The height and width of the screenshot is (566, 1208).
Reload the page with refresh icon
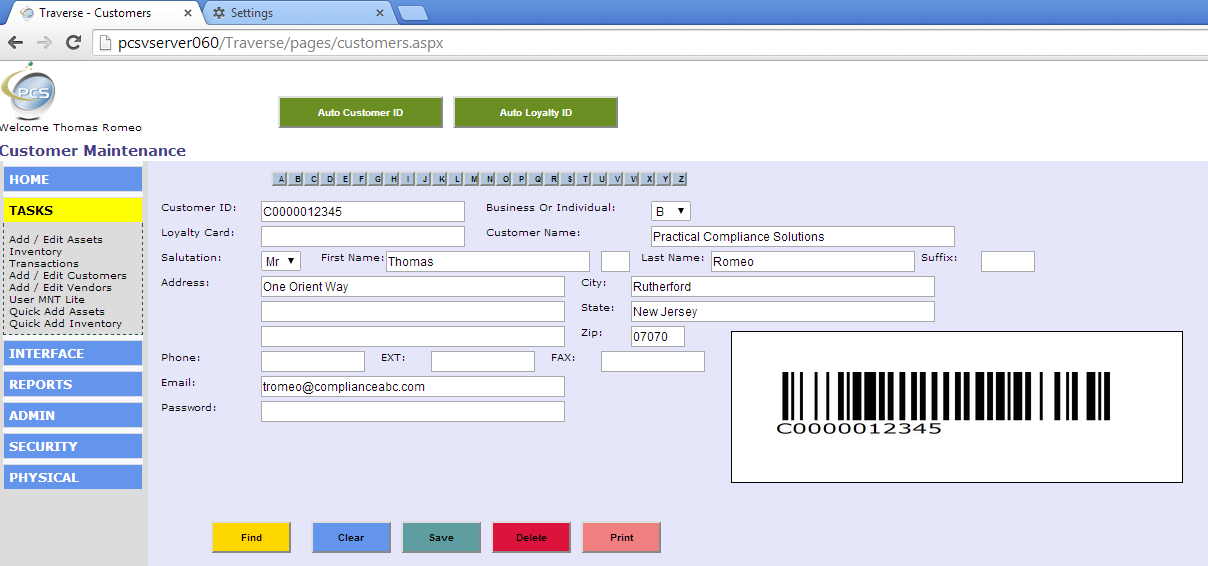click(73, 43)
